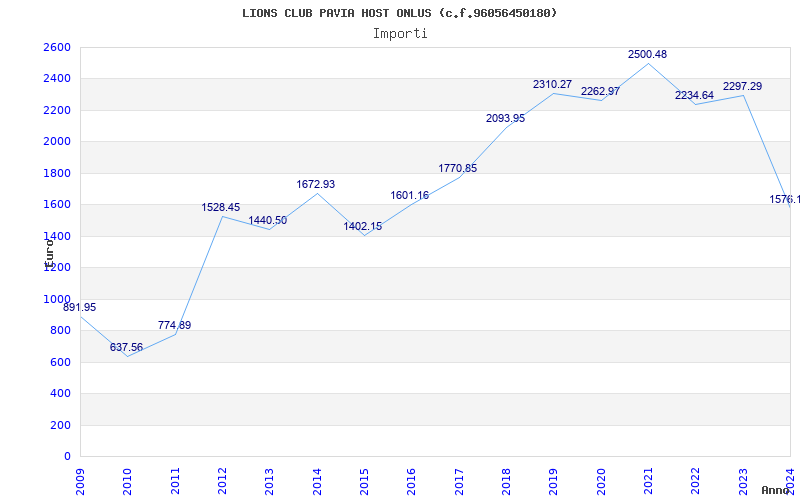Select the 2500.48 peak data label
The width and height of the screenshot is (800, 500).
coord(647,55)
